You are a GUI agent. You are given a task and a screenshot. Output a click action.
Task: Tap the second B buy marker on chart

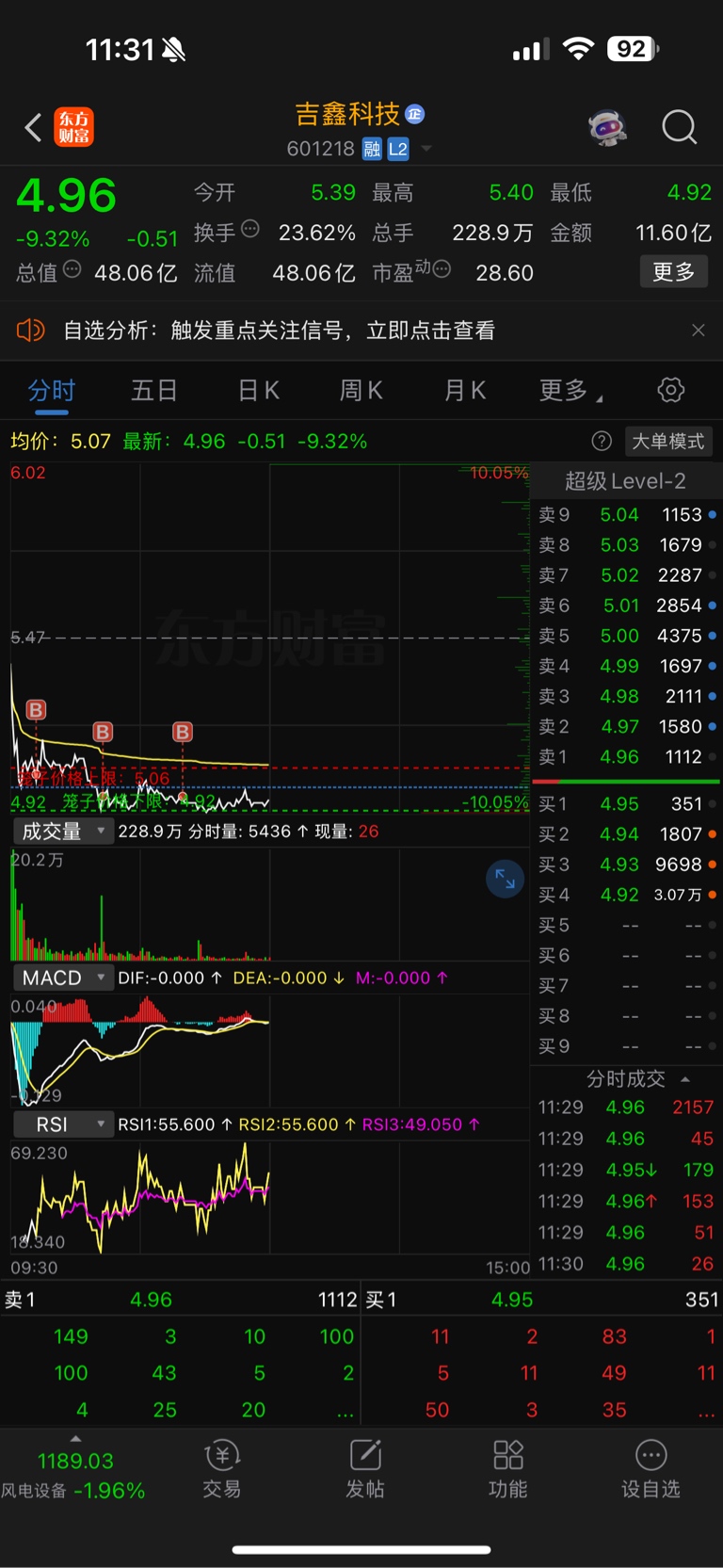click(x=103, y=732)
